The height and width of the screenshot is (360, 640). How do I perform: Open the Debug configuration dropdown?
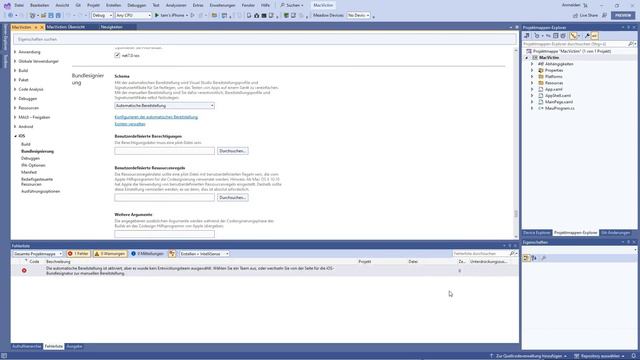[x=102, y=16]
